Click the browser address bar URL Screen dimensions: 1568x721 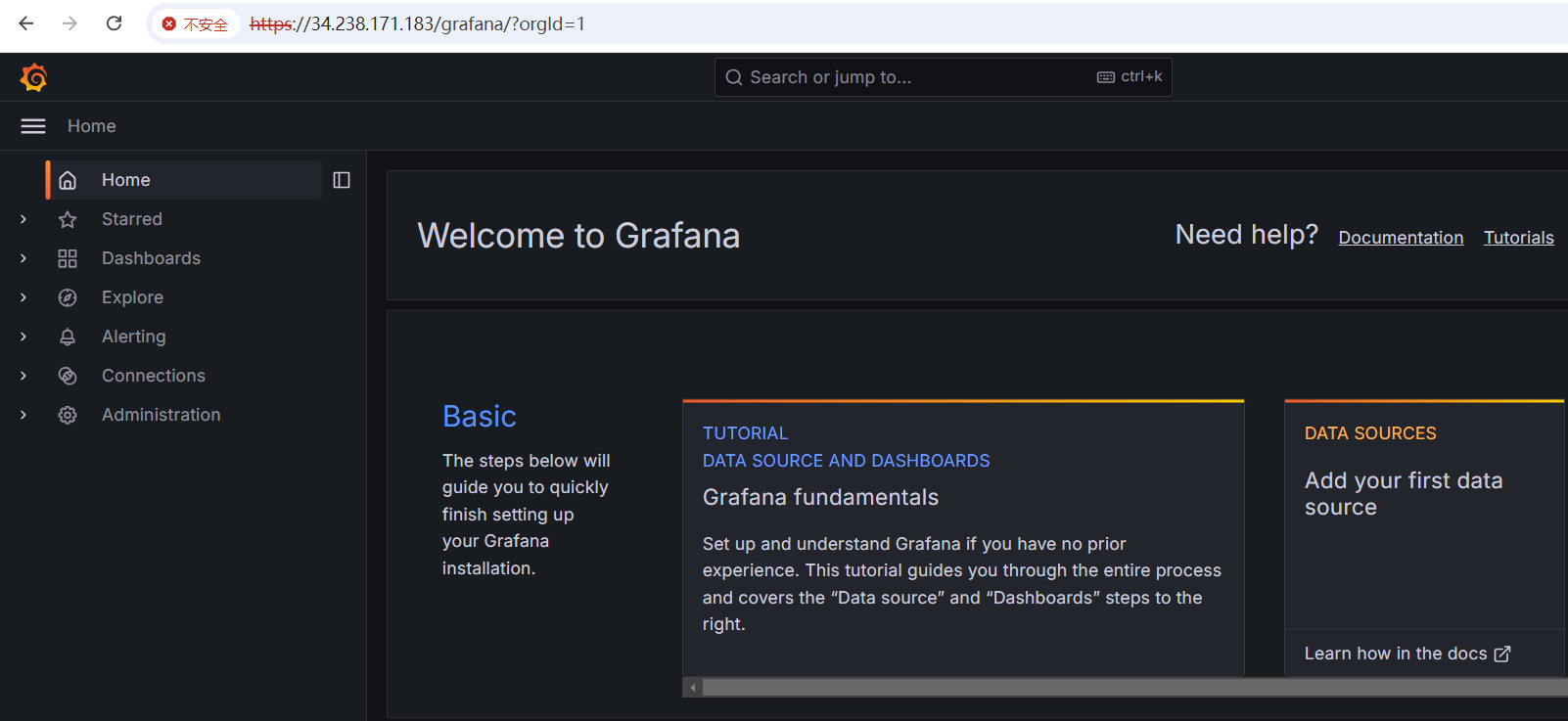pos(417,23)
